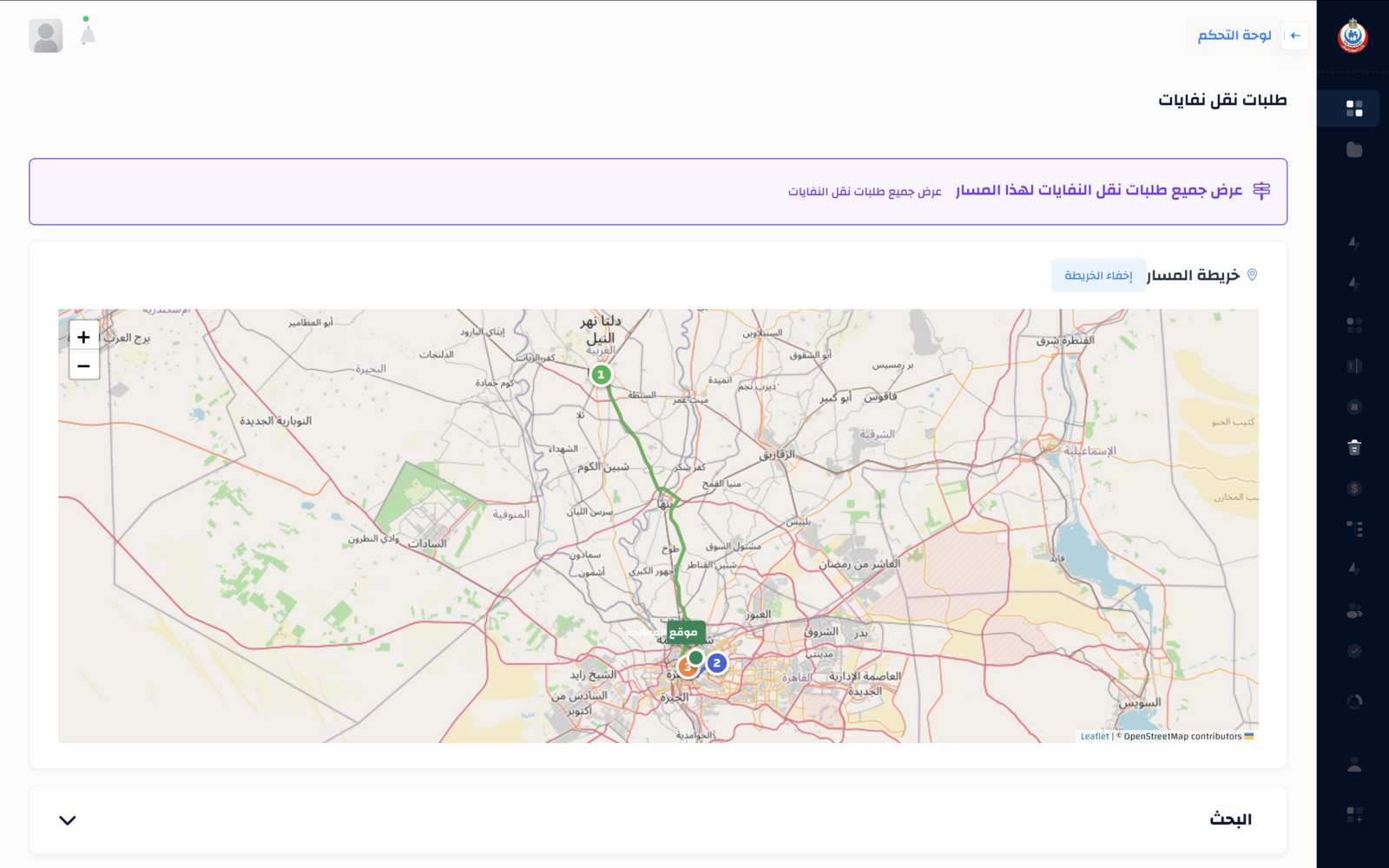1389x868 pixels.
Task: Click the العاشر من رمضان map label
Action: pyautogui.click(x=859, y=564)
